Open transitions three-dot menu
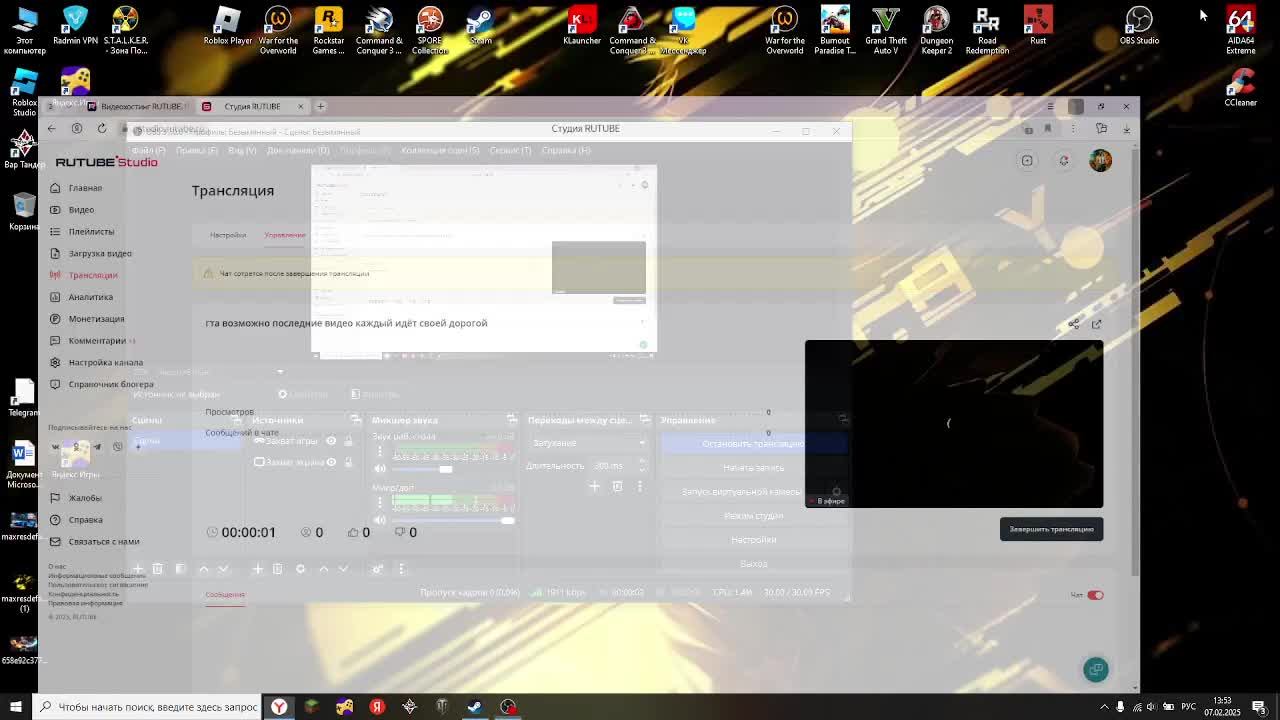This screenshot has width=1280, height=720. (640, 486)
